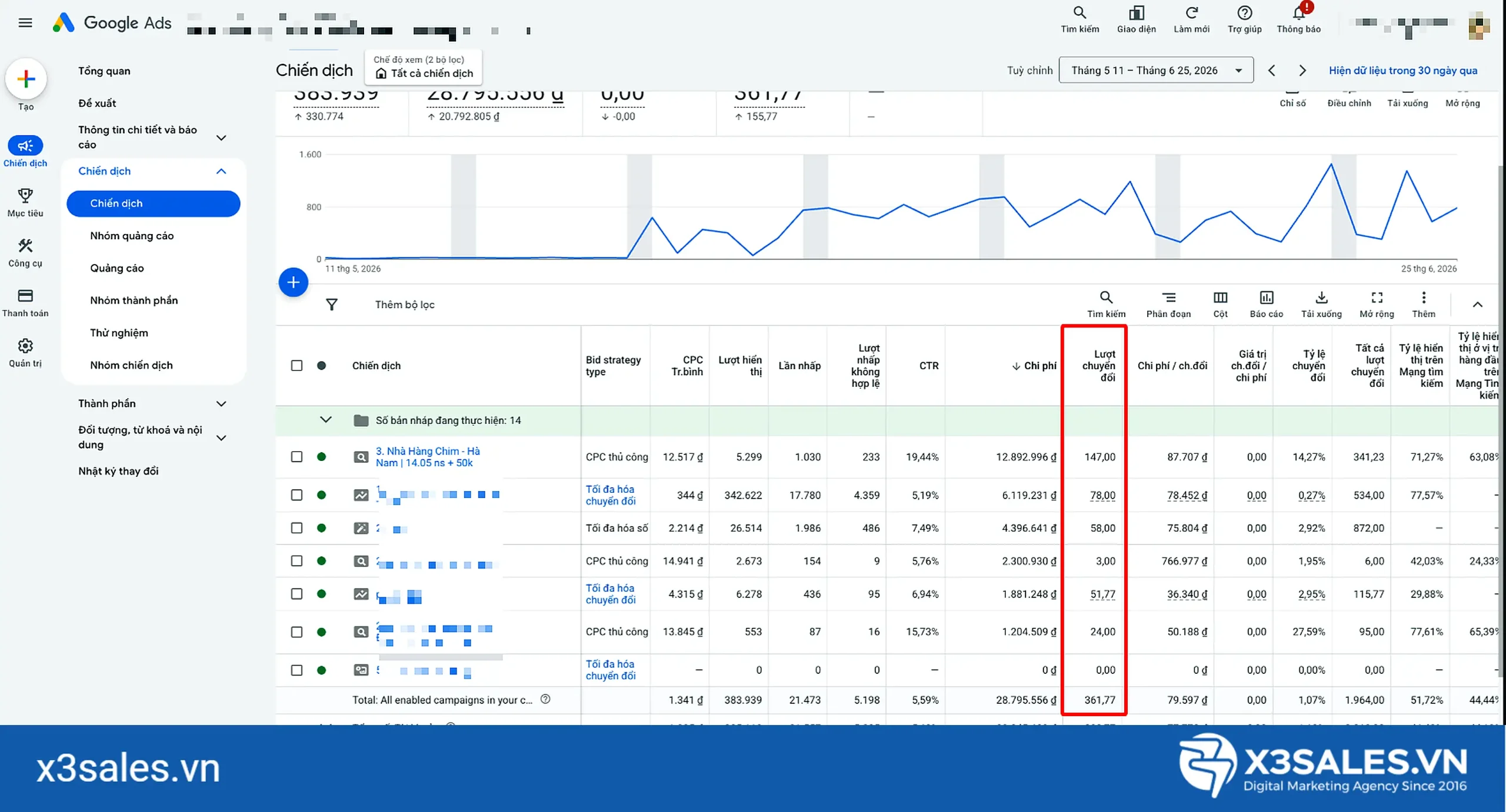
Task: Open the date range dropdown
Action: click(x=1155, y=70)
